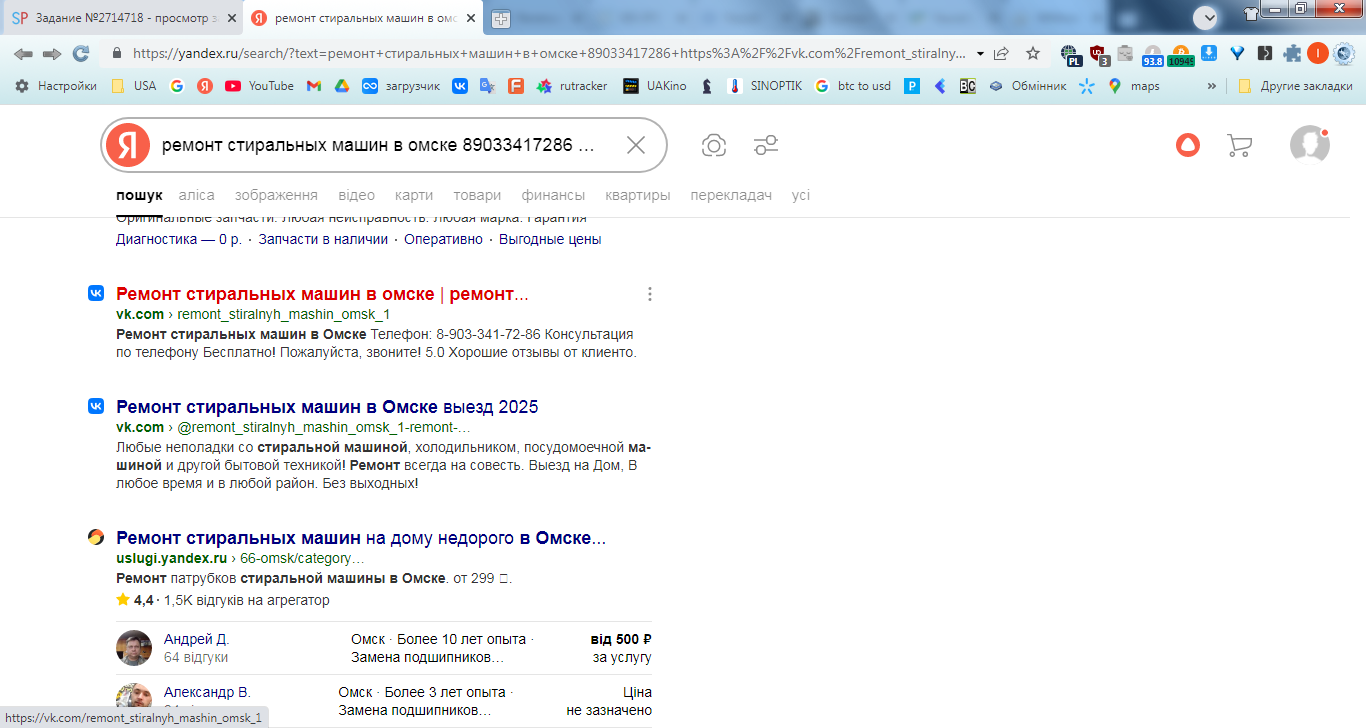Follow the 'Оперативно' sitelink

[x=443, y=239]
